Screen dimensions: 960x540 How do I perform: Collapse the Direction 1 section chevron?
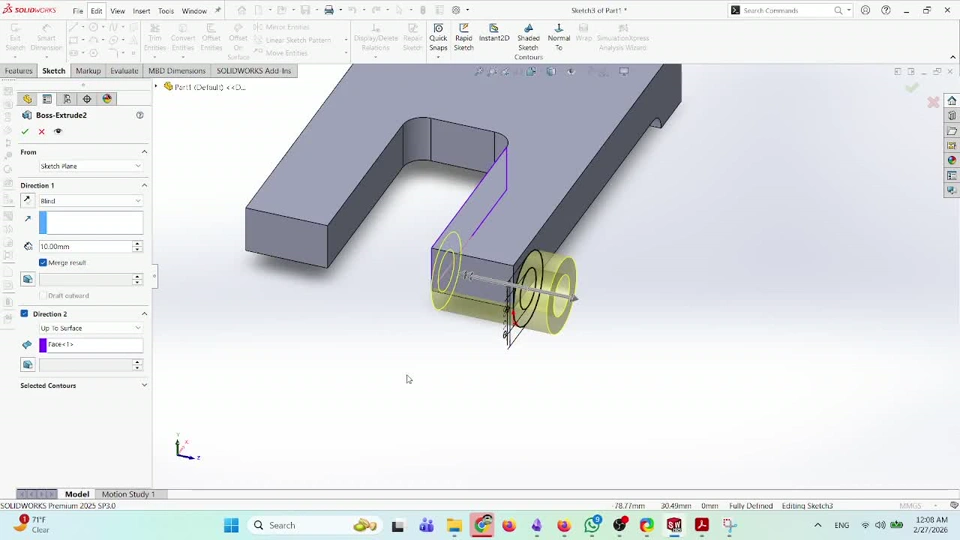(144, 185)
